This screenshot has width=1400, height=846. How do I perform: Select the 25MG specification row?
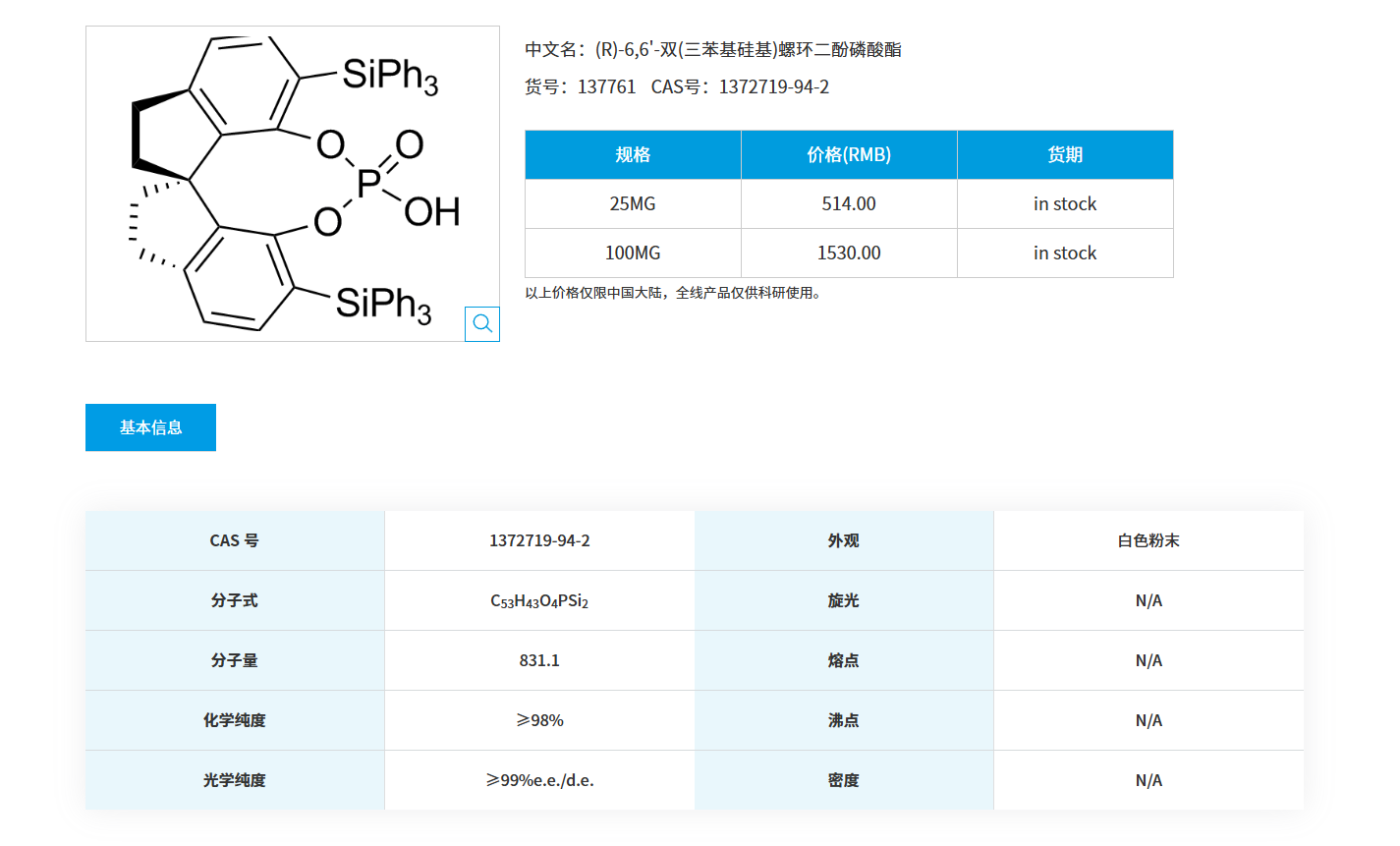coord(632,203)
